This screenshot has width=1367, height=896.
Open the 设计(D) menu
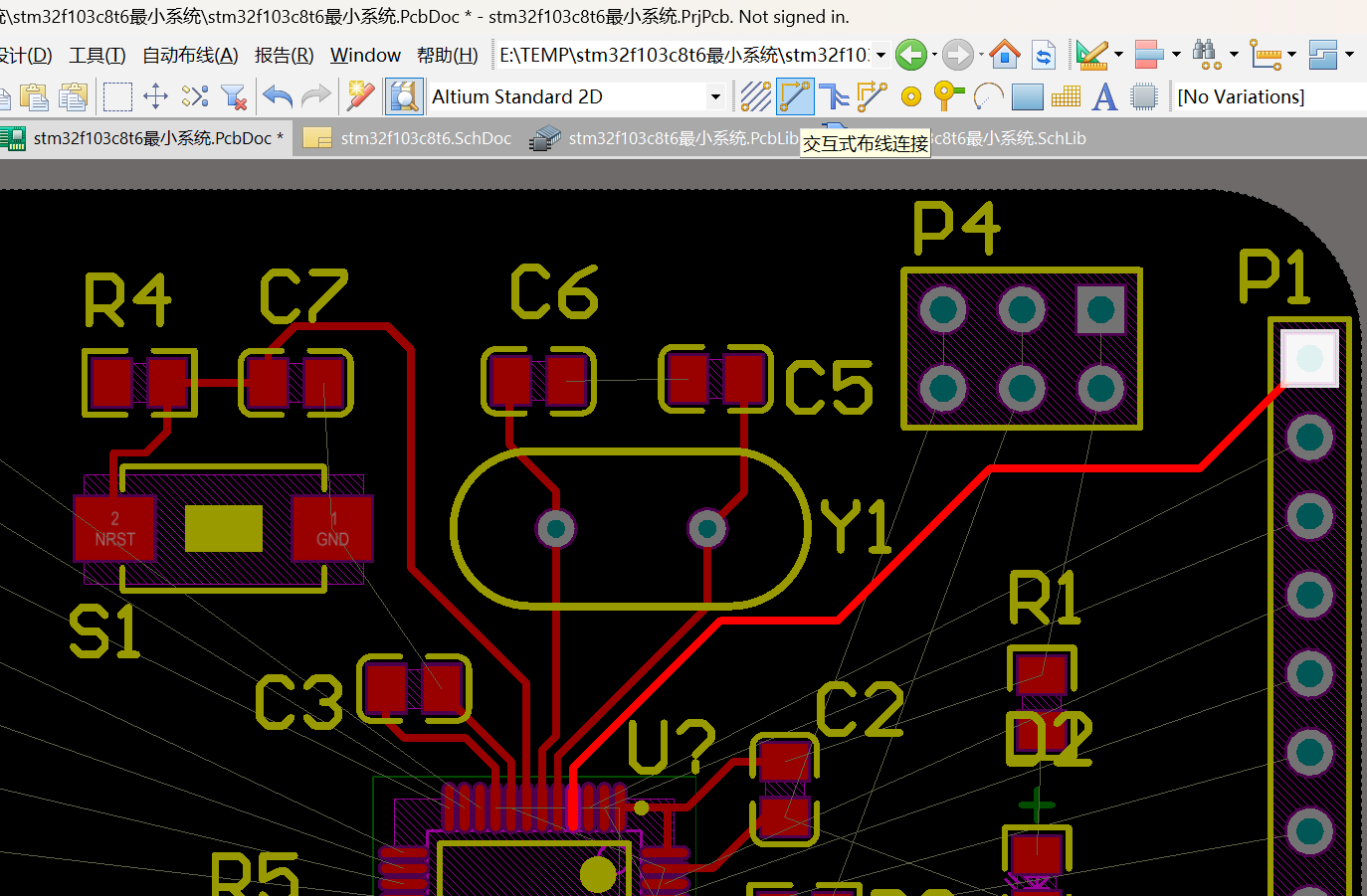[x=25, y=55]
